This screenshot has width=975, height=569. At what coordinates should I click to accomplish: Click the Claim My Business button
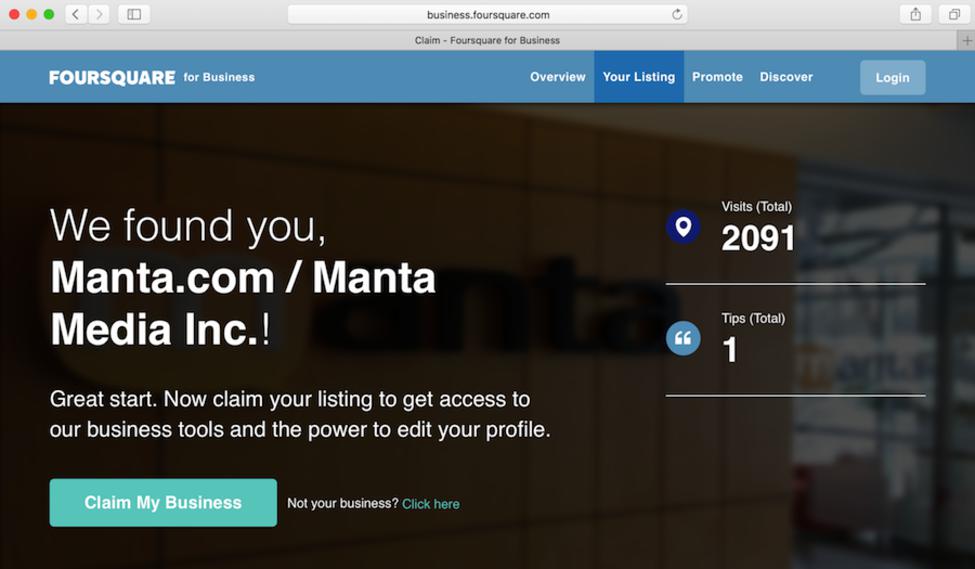coord(163,502)
